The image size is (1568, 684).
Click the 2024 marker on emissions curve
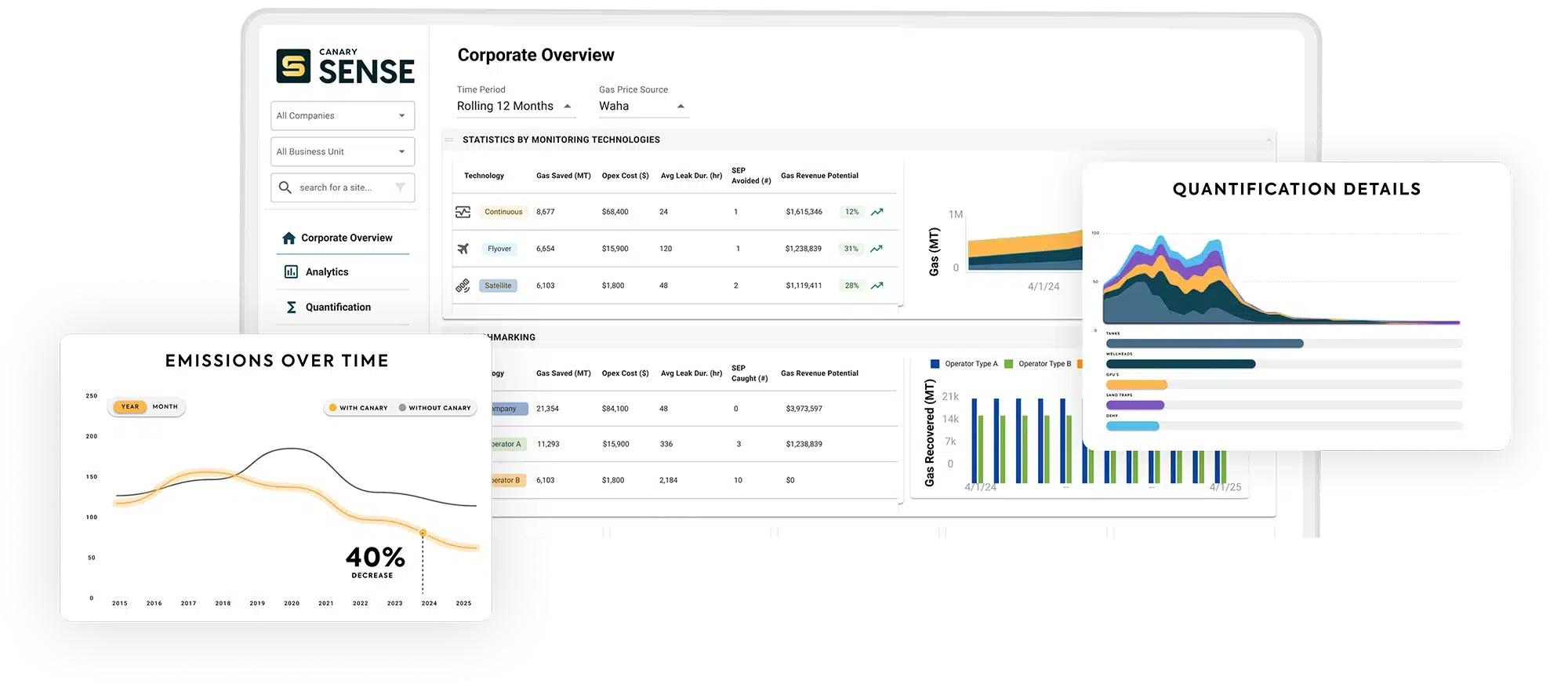(x=423, y=533)
